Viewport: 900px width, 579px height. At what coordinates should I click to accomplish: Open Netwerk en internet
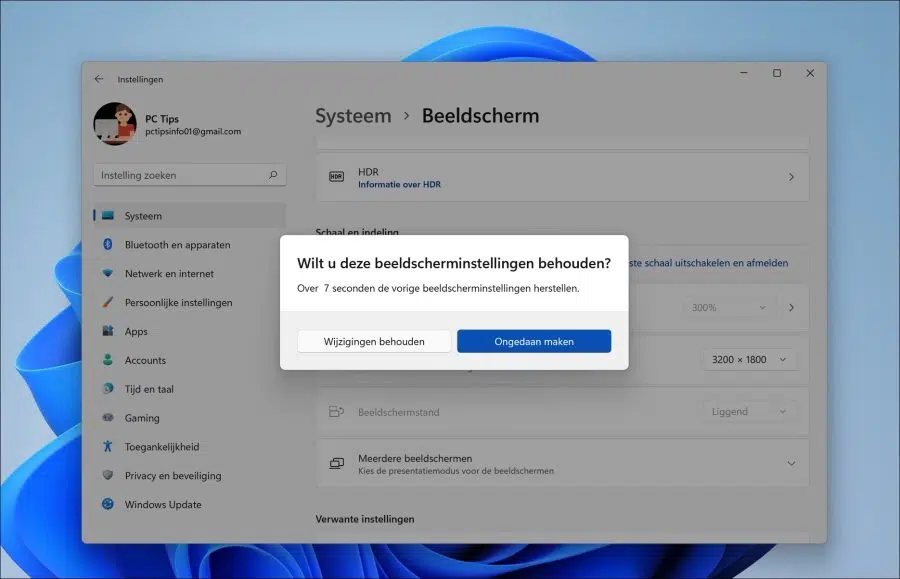click(x=189, y=274)
